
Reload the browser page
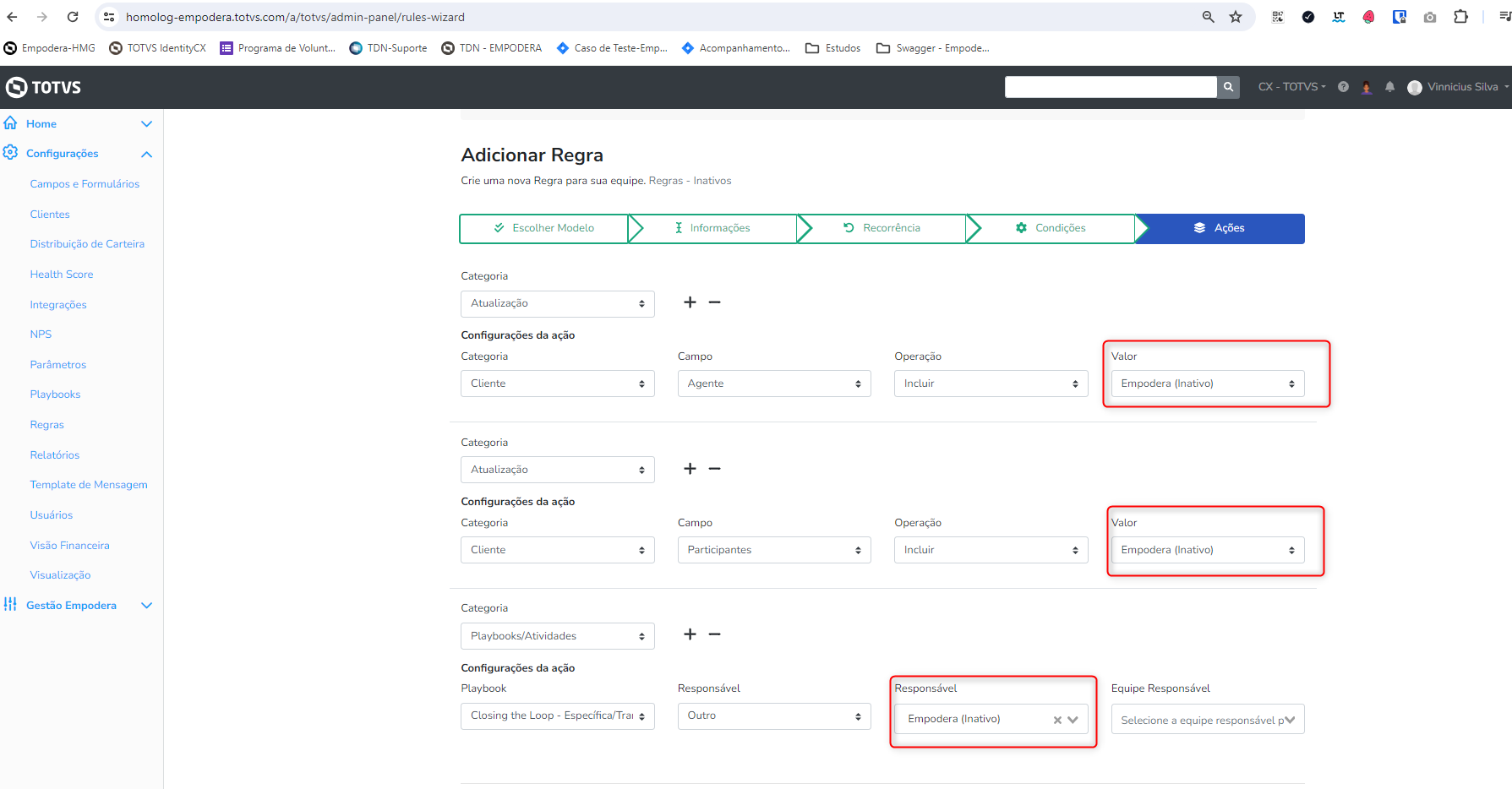tap(73, 17)
